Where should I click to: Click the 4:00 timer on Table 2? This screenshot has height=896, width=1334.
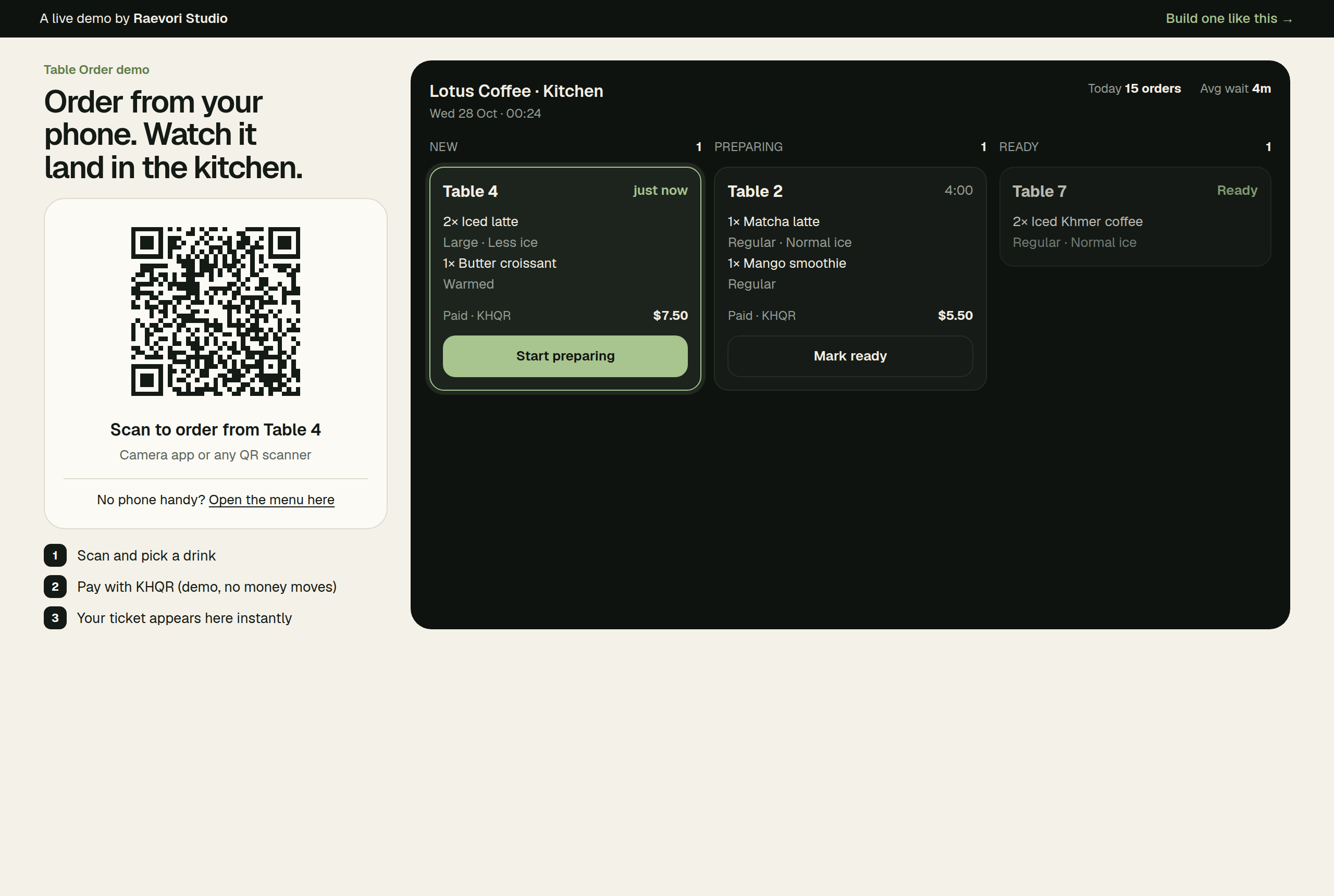(x=958, y=190)
